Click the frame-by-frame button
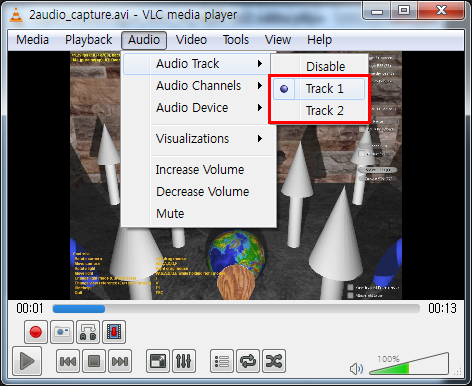472x386 pixels. (114, 332)
